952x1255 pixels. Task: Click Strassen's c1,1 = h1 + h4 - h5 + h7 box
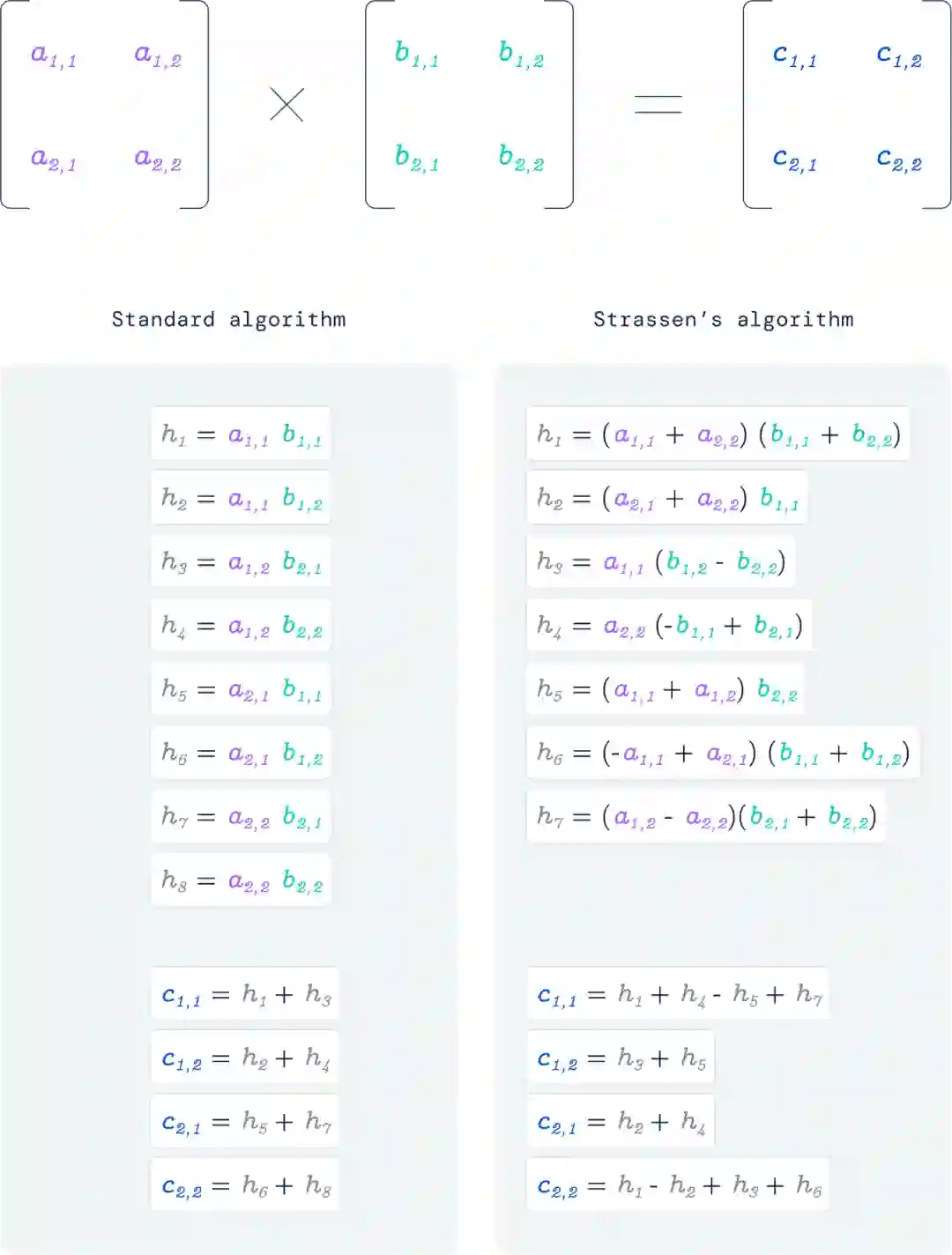[679, 995]
